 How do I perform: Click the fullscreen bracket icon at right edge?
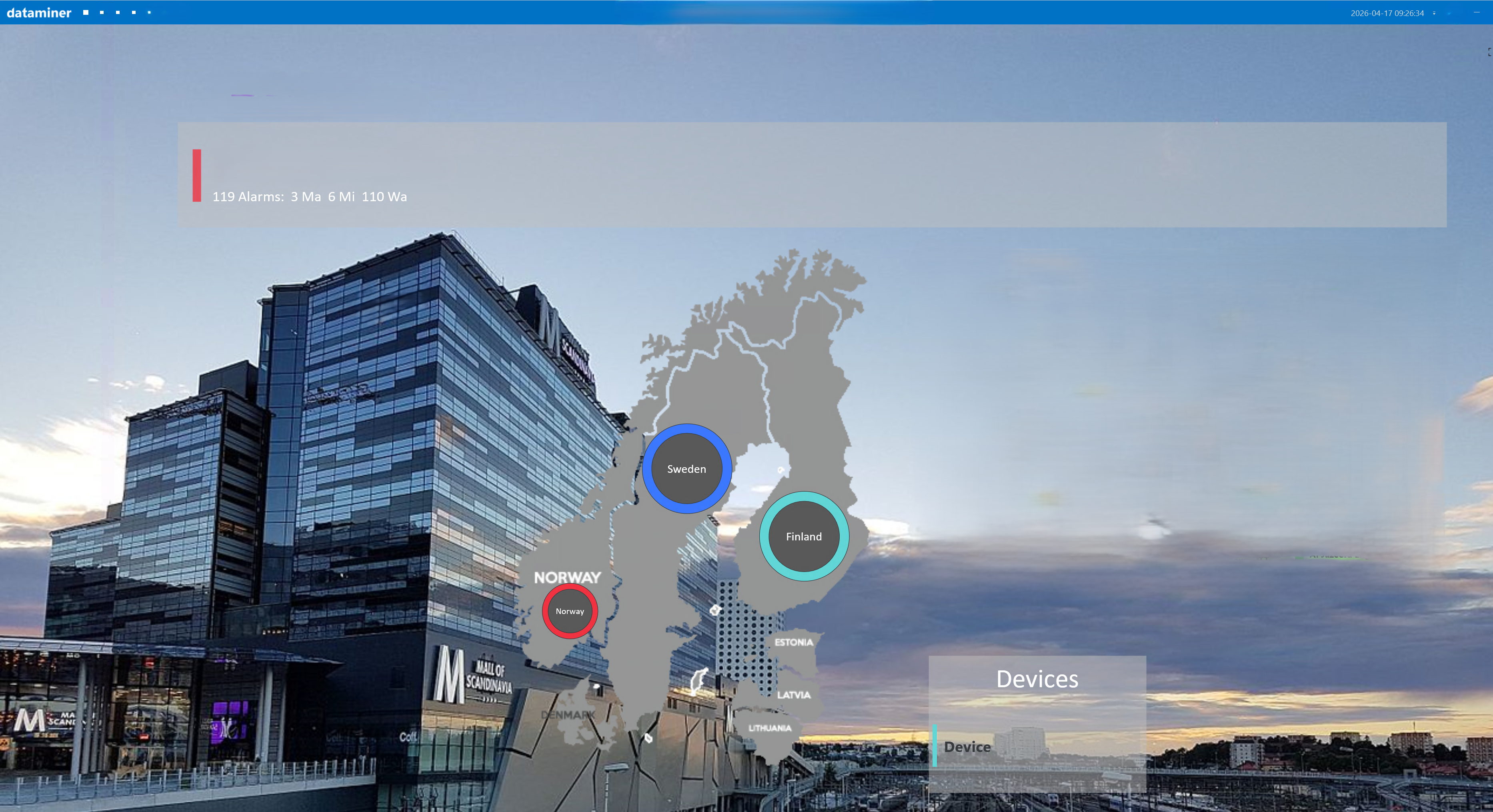coord(1489,52)
